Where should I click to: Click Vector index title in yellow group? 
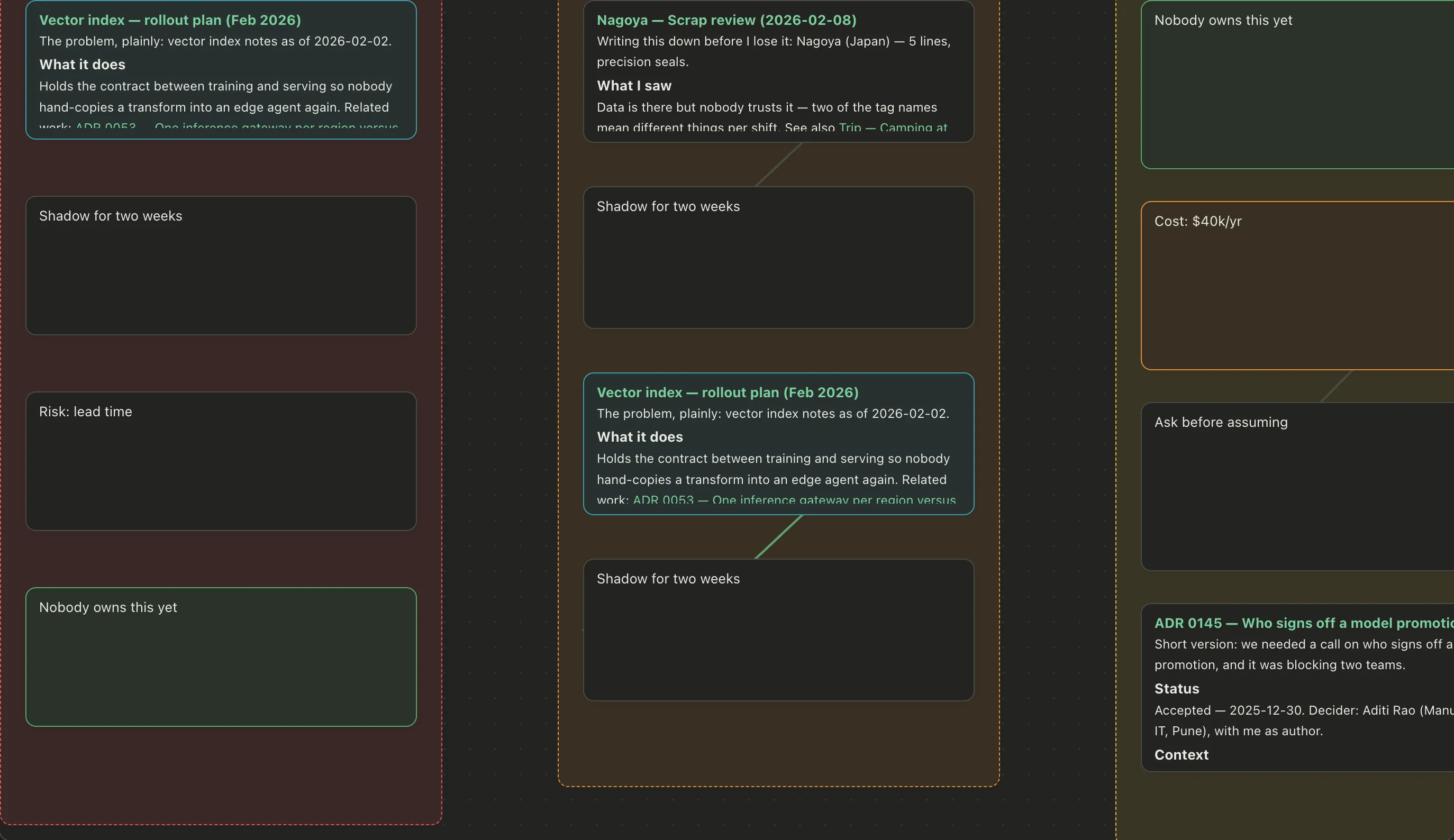[x=728, y=392]
